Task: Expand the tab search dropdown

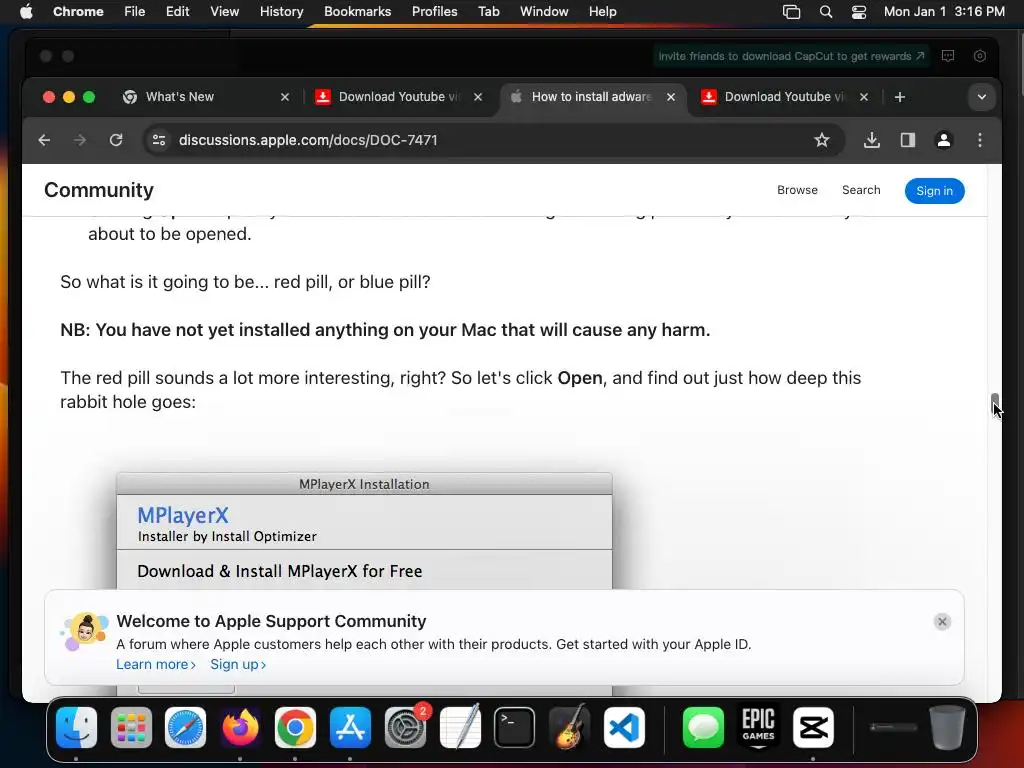Action: [982, 97]
